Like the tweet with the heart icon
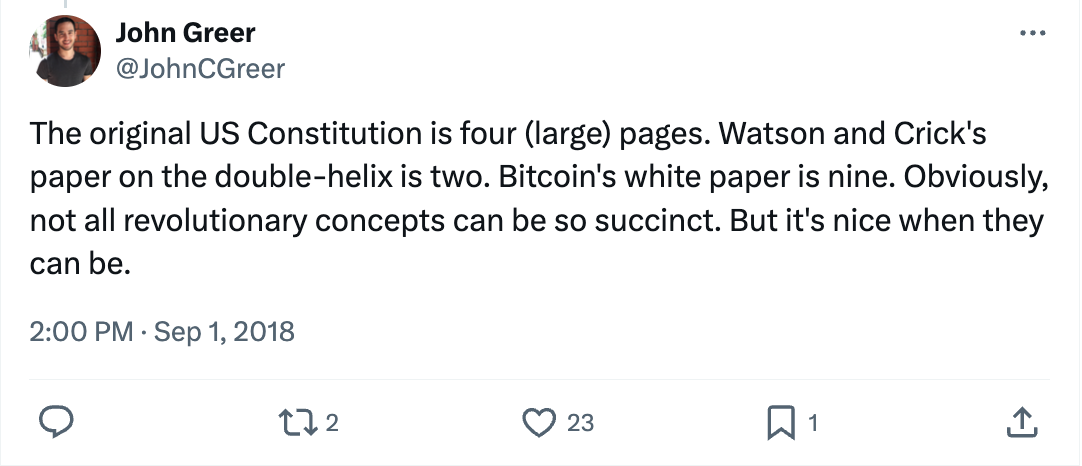Viewport: 1082px width, 466px height. [539, 423]
